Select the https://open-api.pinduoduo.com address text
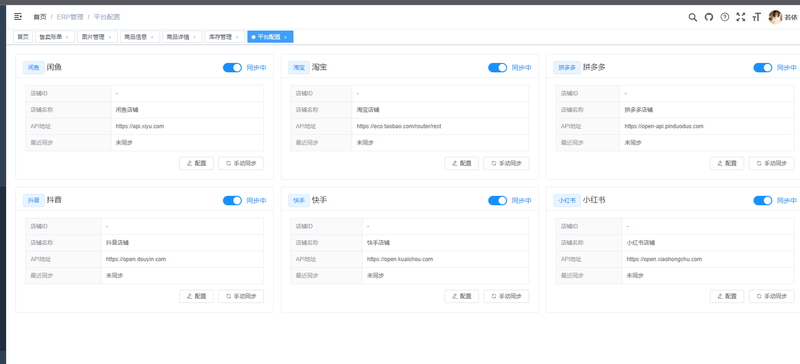800x364 pixels. tap(664, 126)
